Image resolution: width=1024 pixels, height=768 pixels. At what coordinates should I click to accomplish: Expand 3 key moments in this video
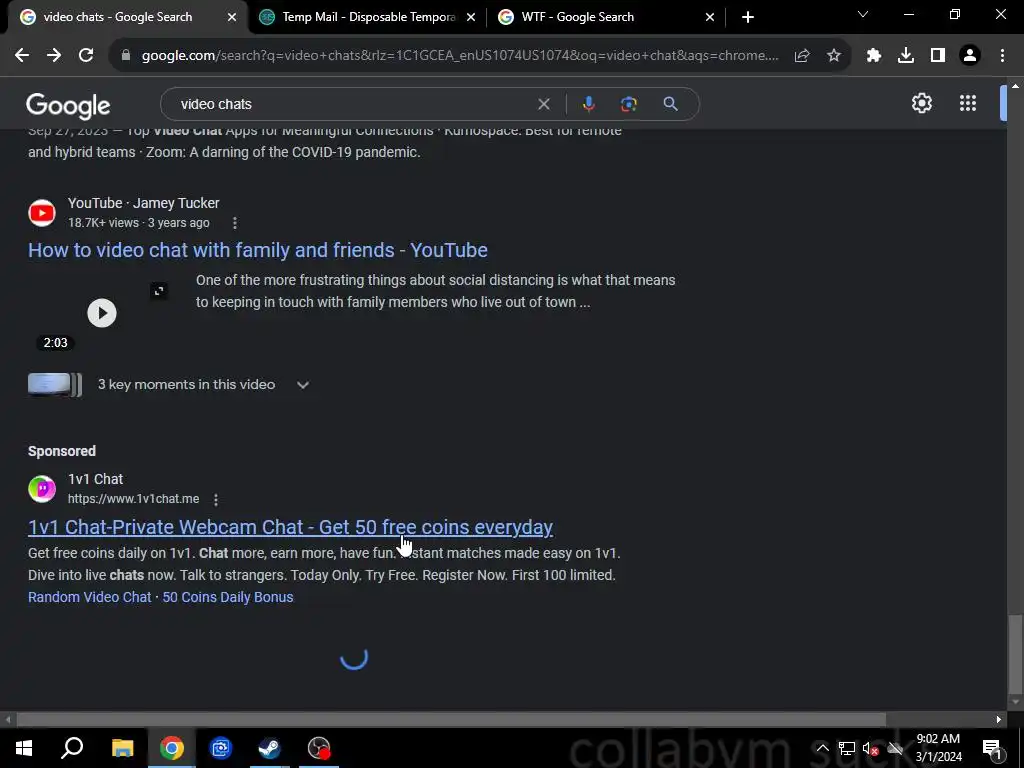point(302,385)
